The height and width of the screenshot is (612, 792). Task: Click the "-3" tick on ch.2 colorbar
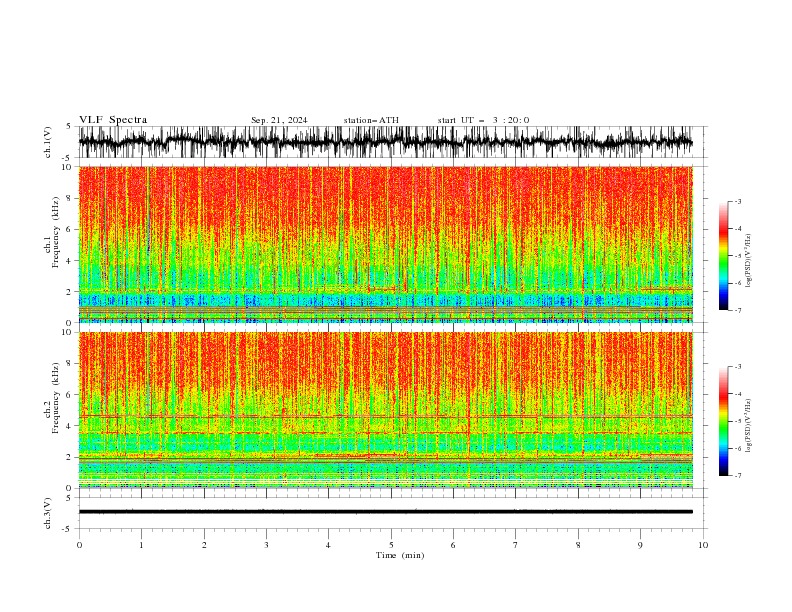[737, 367]
